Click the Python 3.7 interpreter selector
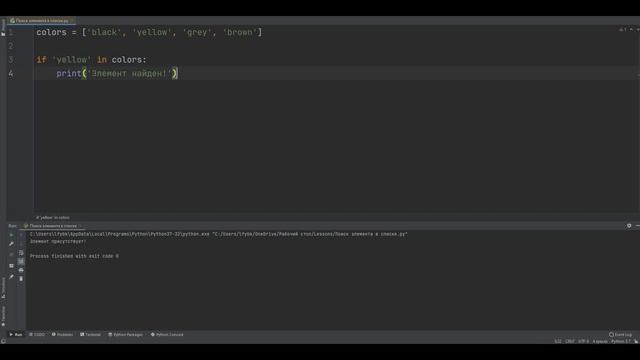This screenshot has height=360, width=640. [620, 341]
